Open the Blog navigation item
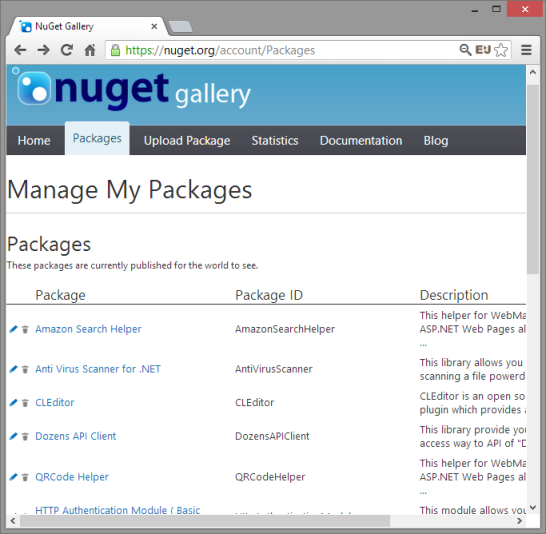Screen dimensions: 546x534 436,141
